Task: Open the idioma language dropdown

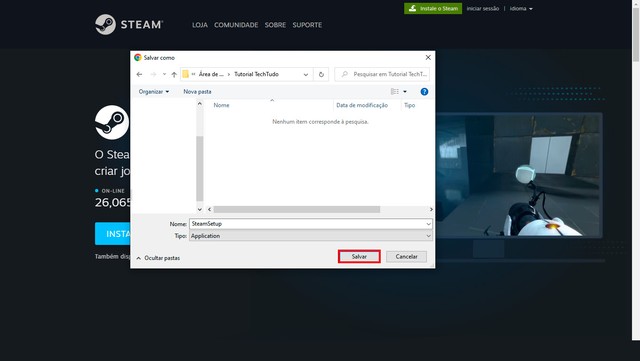Action: click(521, 9)
